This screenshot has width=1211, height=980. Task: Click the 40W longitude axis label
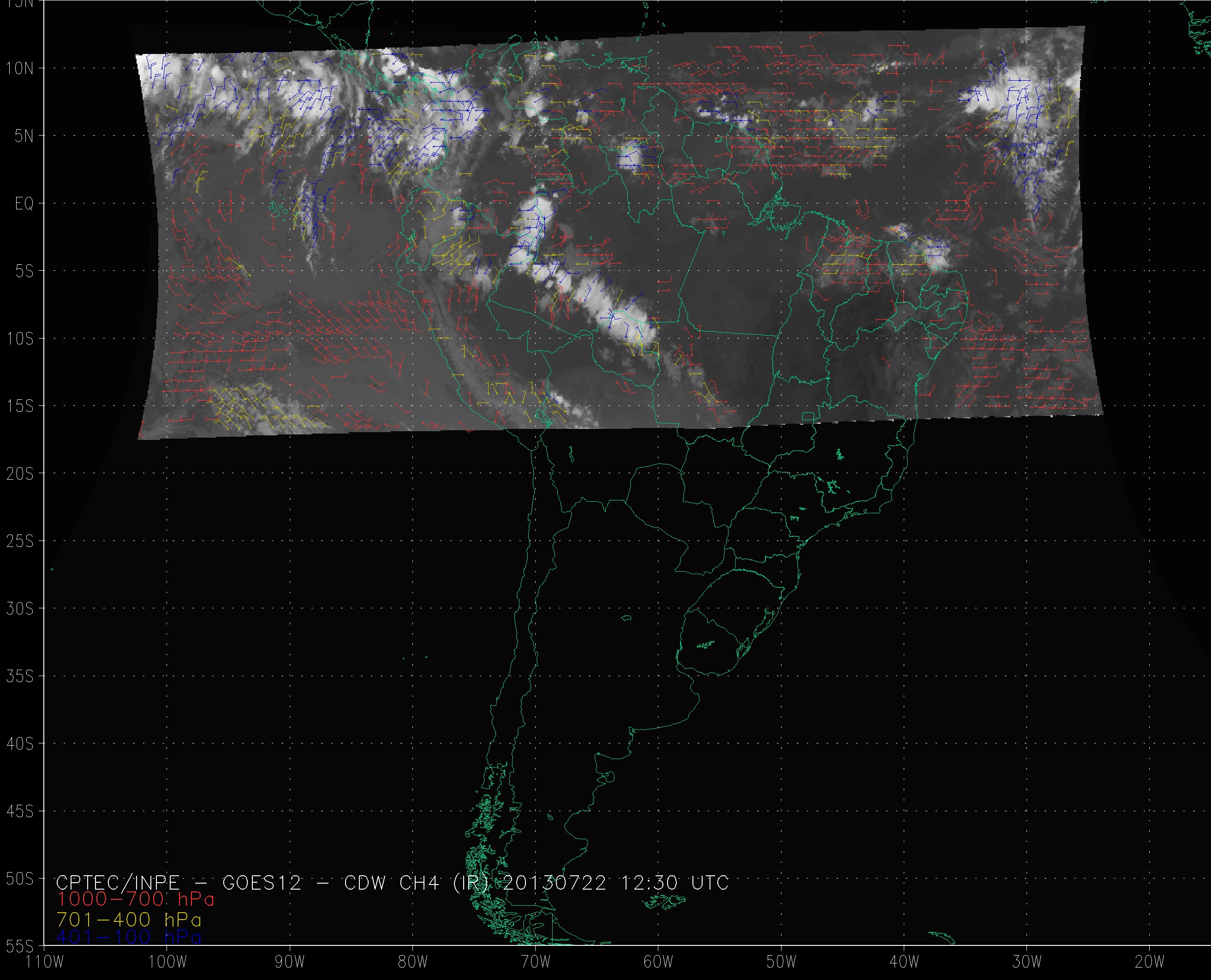tap(904, 962)
